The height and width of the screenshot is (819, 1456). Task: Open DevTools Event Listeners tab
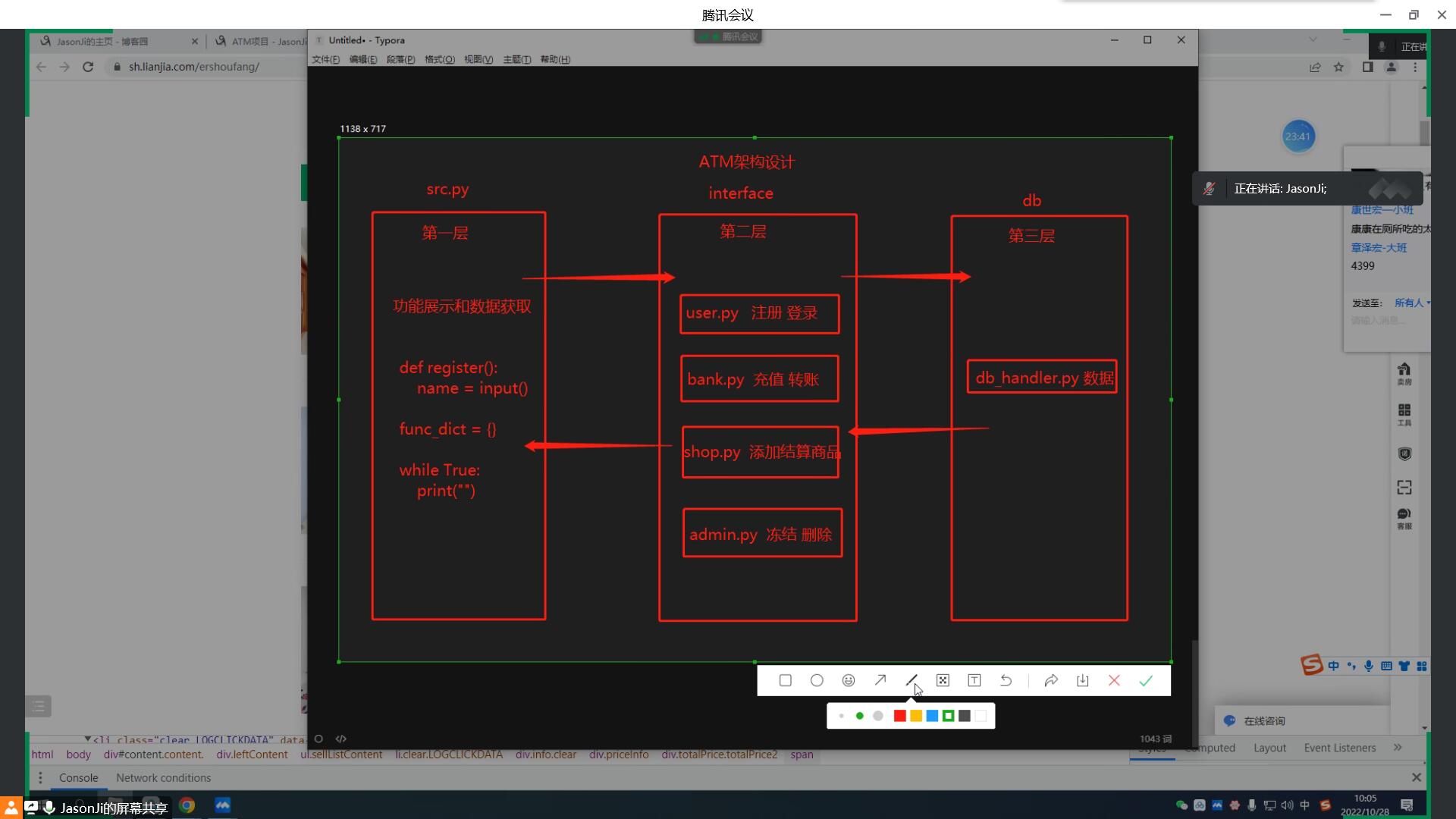click(x=1340, y=748)
